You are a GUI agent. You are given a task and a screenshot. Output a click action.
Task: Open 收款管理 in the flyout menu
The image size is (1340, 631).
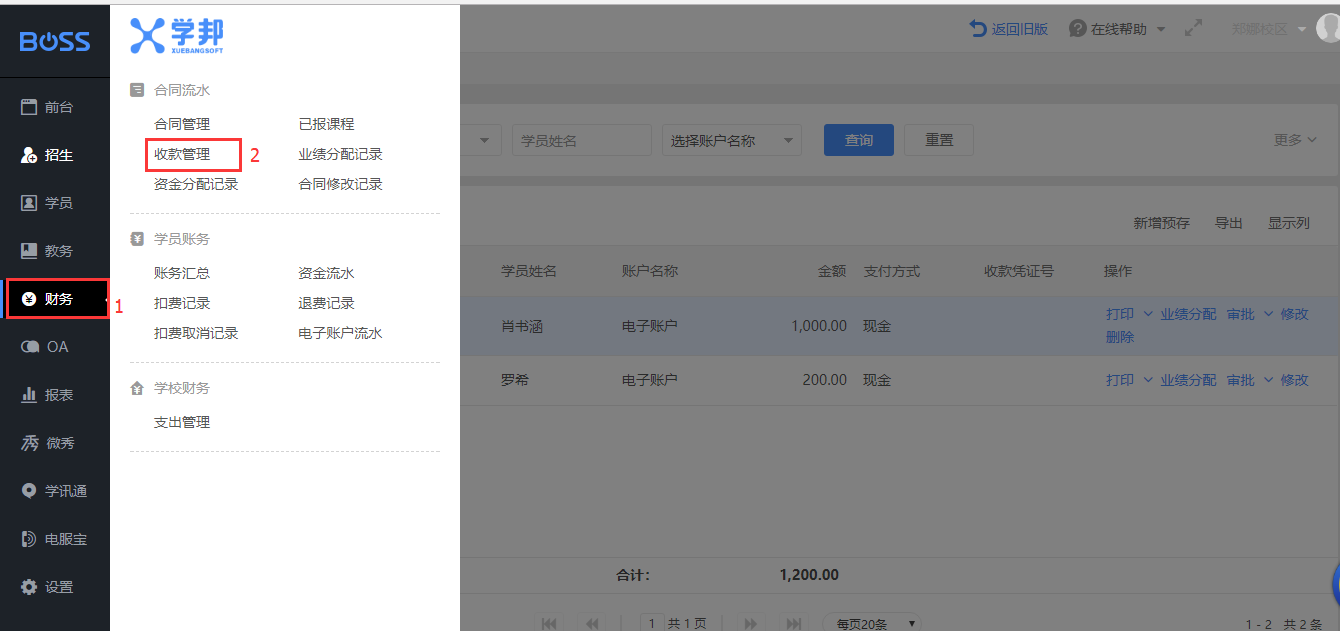(x=182, y=154)
